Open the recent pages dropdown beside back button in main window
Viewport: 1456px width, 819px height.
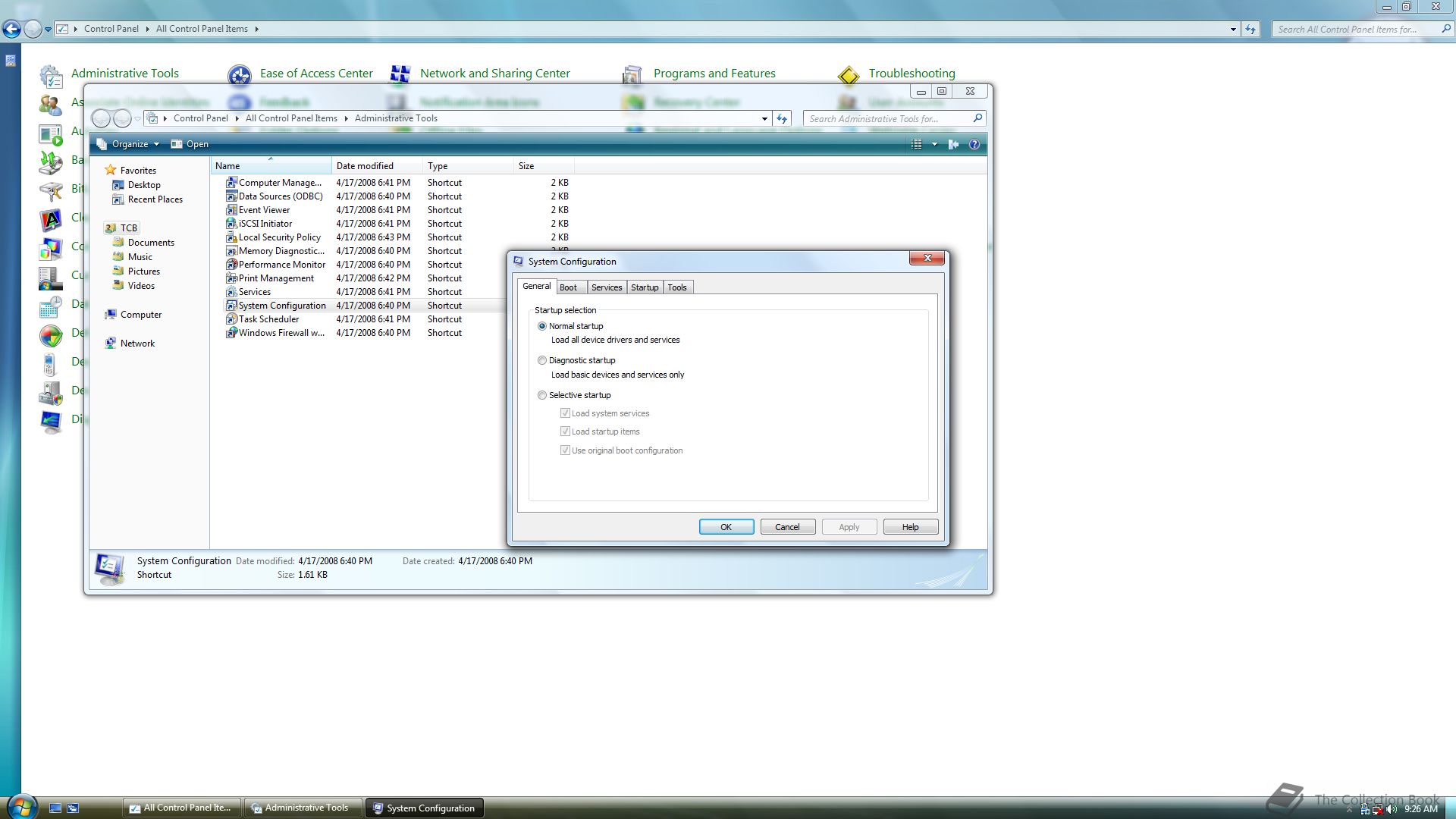click(48, 30)
